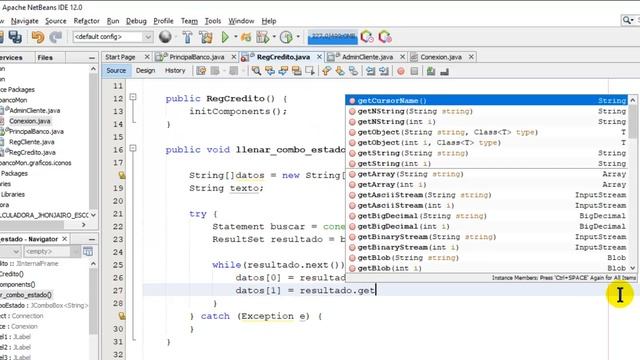640x360 pixels.
Task: Select RegCliente.java in project tree
Action: point(31,142)
